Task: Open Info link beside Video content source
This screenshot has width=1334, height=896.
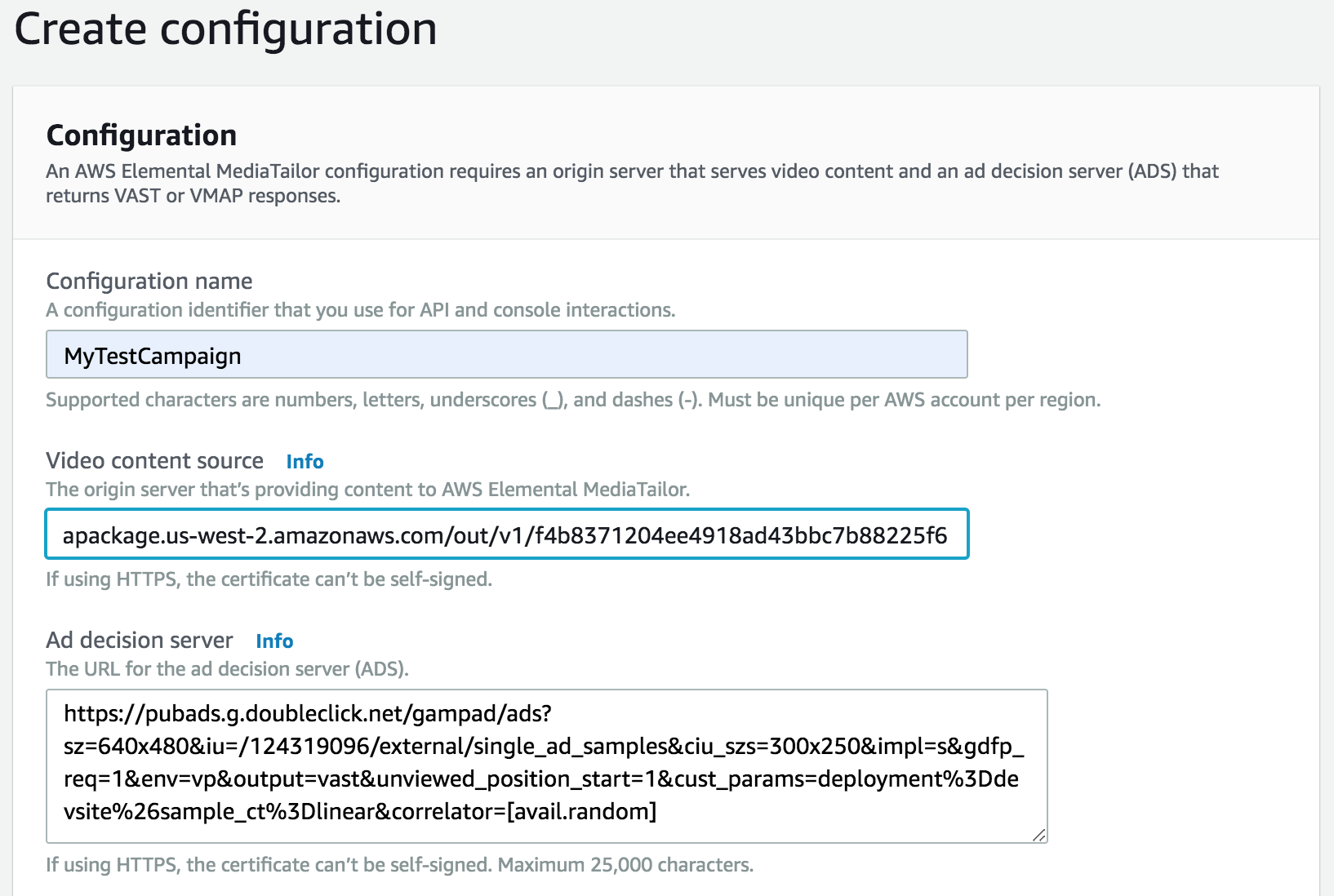Action: click(305, 461)
